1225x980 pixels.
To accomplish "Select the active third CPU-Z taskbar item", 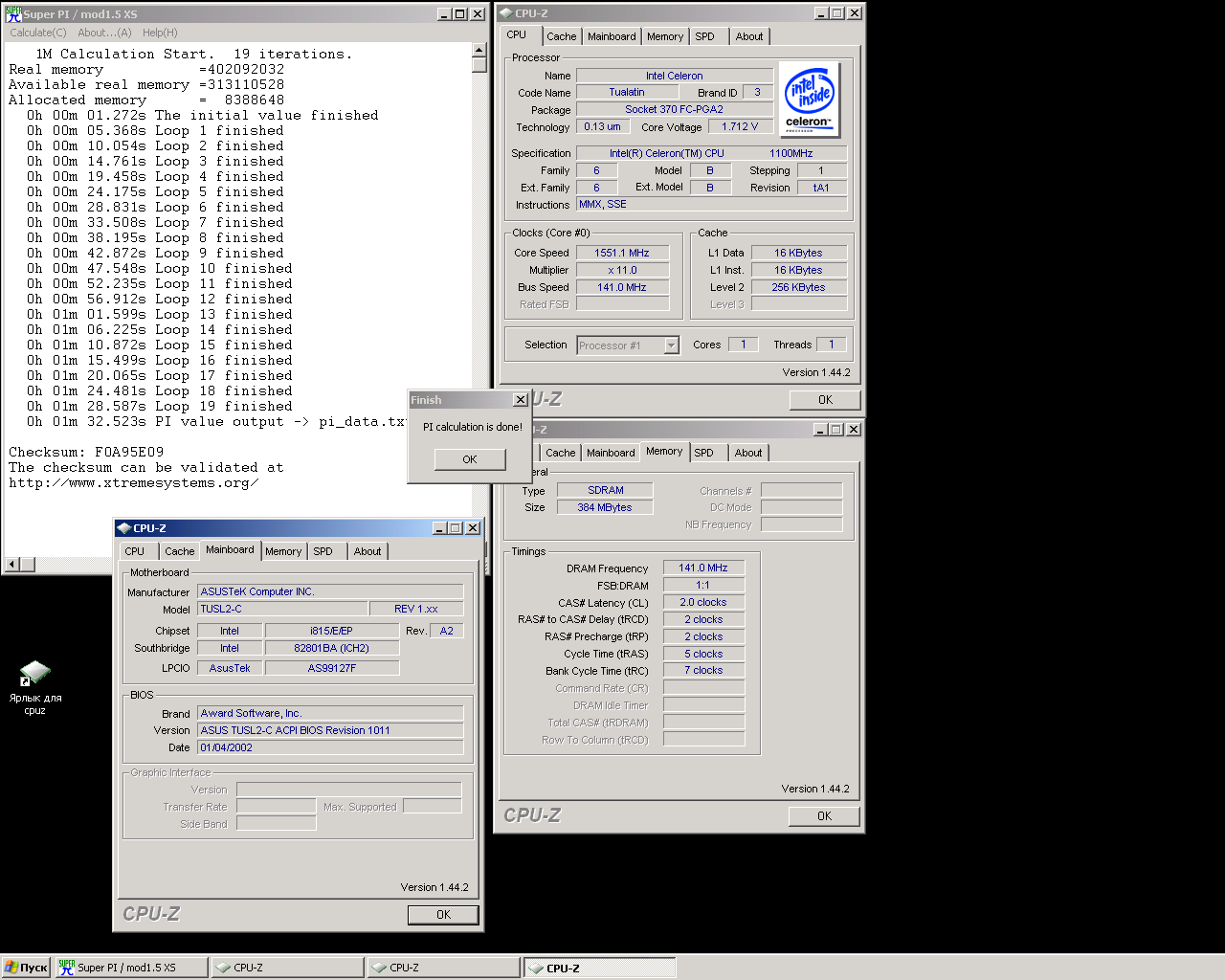I will coord(599,968).
